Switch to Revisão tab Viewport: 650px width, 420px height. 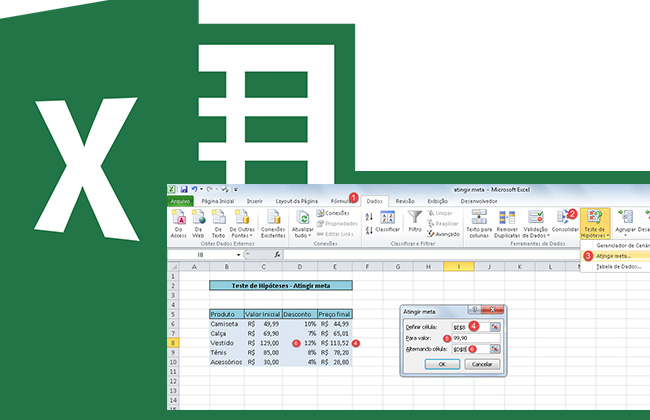tap(405, 201)
